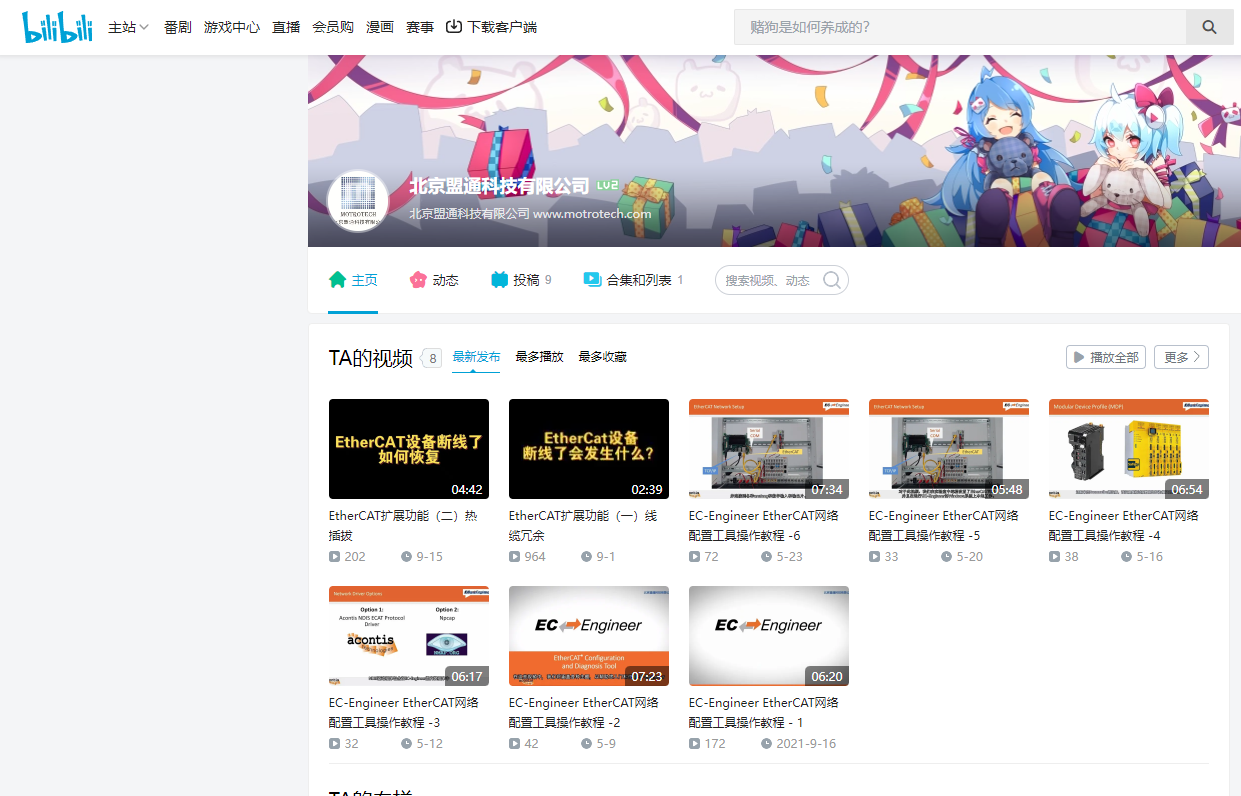Click the 投稿 blue icon
The image size is (1241, 796).
pos(499,280)
